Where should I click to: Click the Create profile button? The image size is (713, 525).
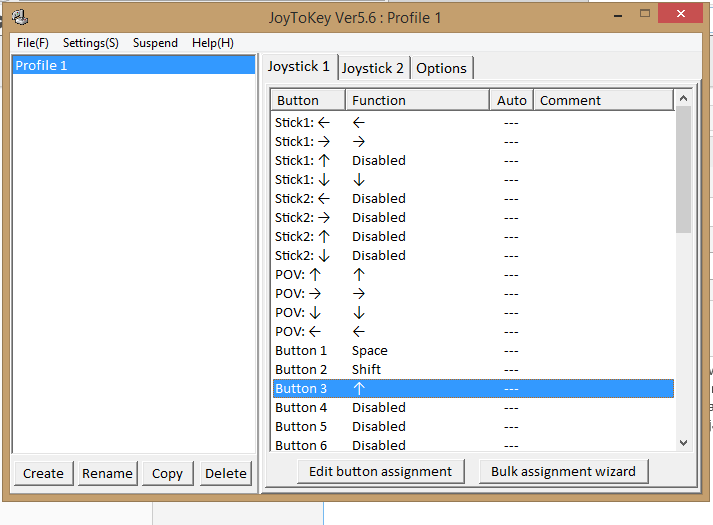coord(43,474)
